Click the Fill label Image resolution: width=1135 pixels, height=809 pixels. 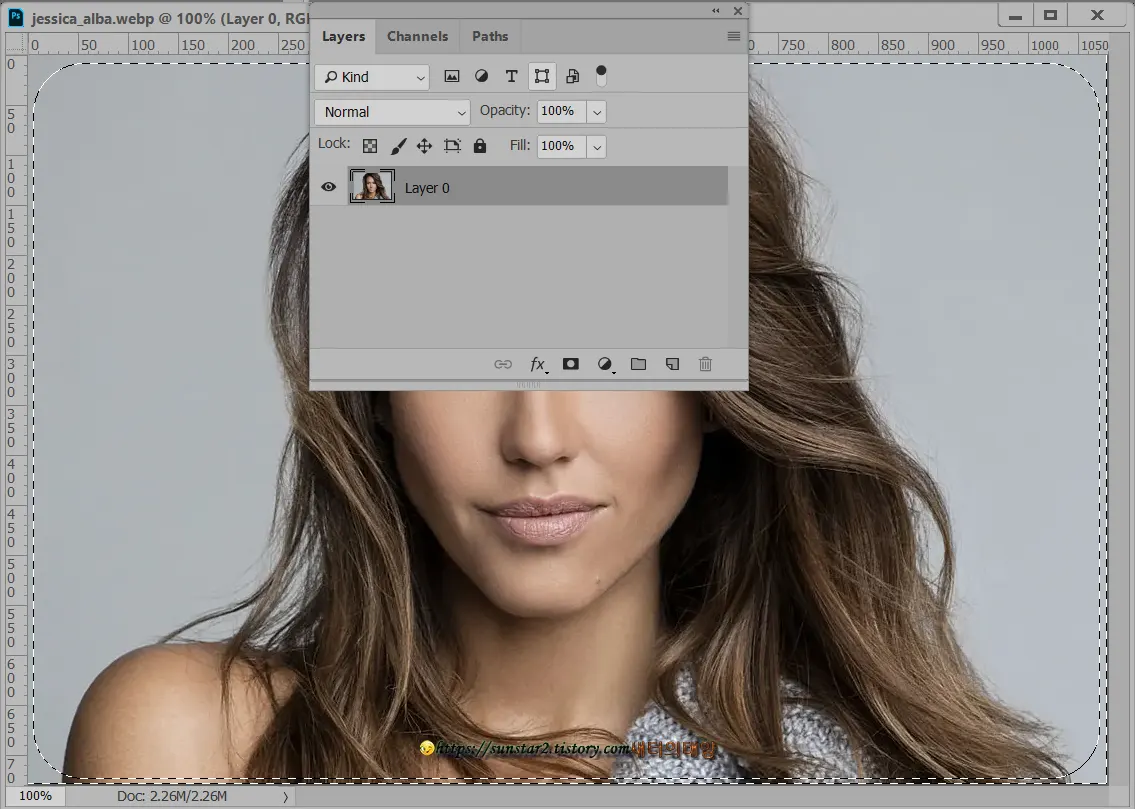coord(520,145)
